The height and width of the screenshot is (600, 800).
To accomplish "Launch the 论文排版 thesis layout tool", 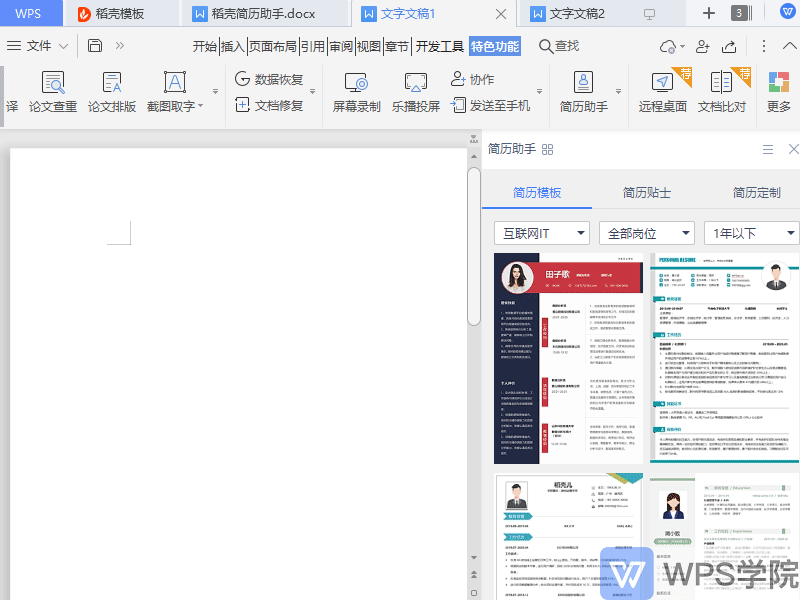I will (112, 92).
